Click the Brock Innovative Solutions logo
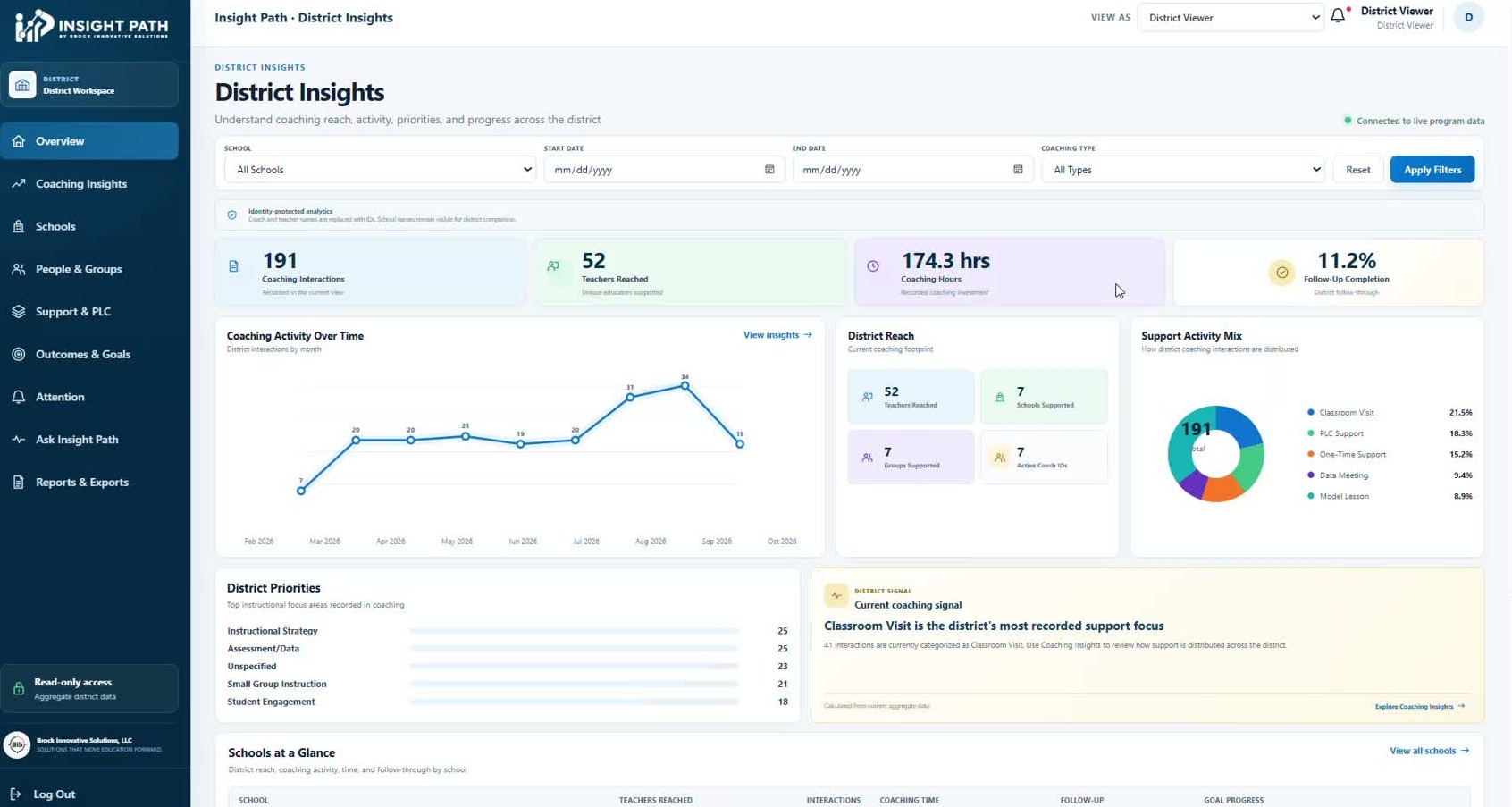The width and height of the screenshot is (1512, 807). tap(17, 744)
